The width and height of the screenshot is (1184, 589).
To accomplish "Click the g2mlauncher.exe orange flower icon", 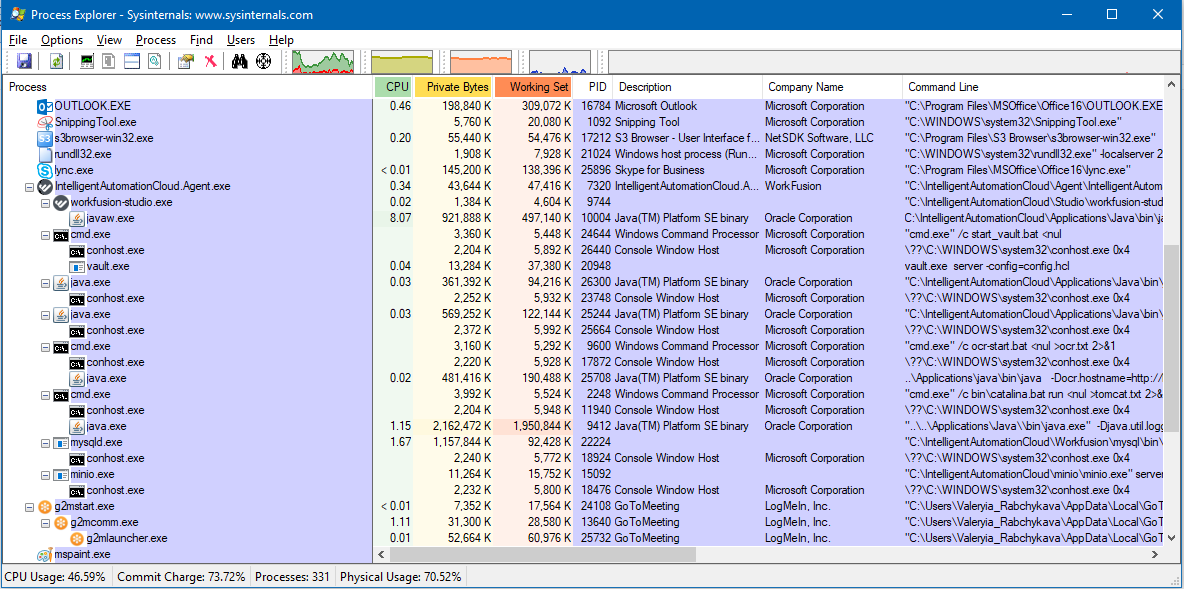I will coord(77,538).
